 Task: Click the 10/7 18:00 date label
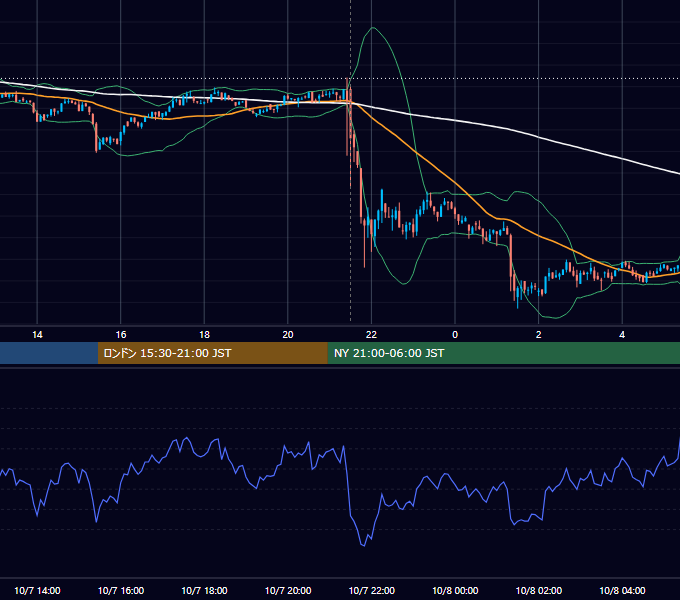[204, 590]
